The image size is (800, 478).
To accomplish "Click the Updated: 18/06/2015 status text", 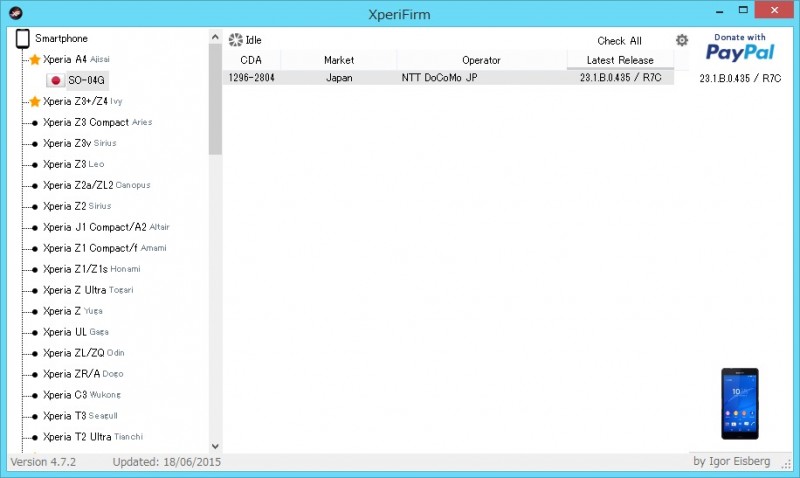I will point(167,462).
